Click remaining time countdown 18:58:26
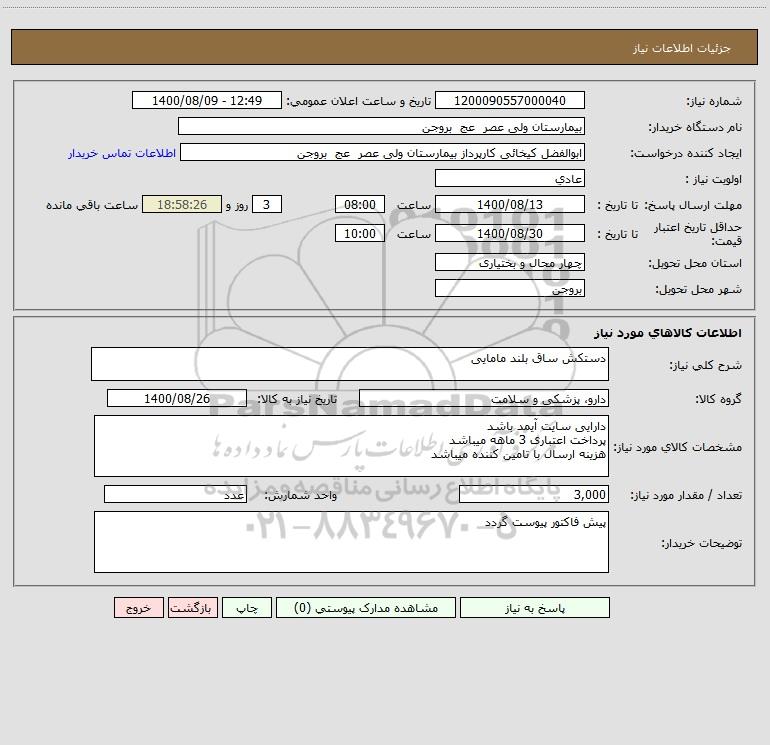The image size is (770, 745). click(182, 204)
